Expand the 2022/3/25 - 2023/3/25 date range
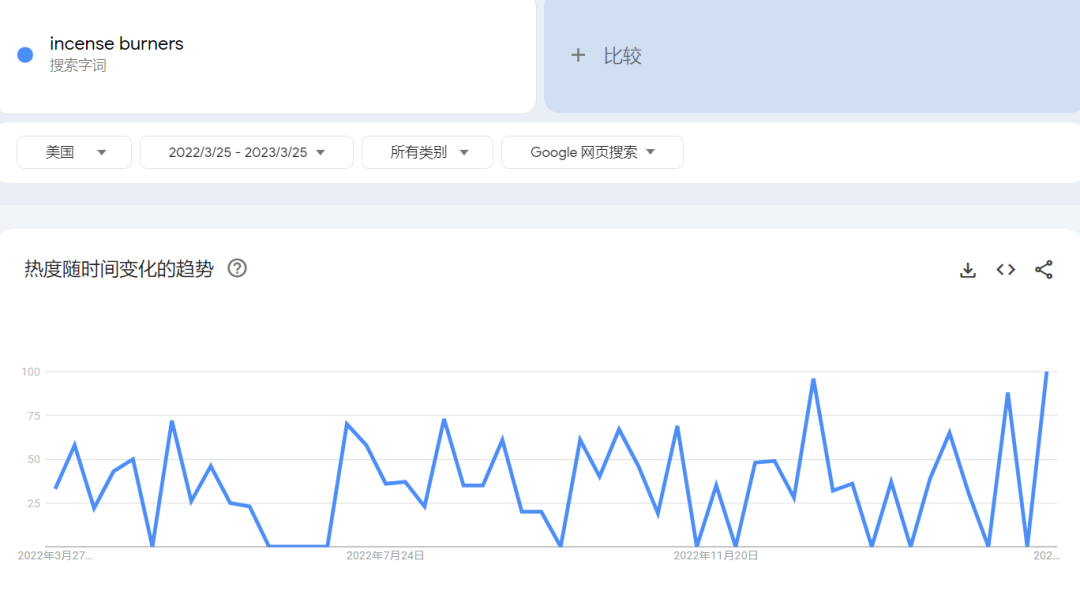This screenshot has height=598, width=1080. coord(246,152)
